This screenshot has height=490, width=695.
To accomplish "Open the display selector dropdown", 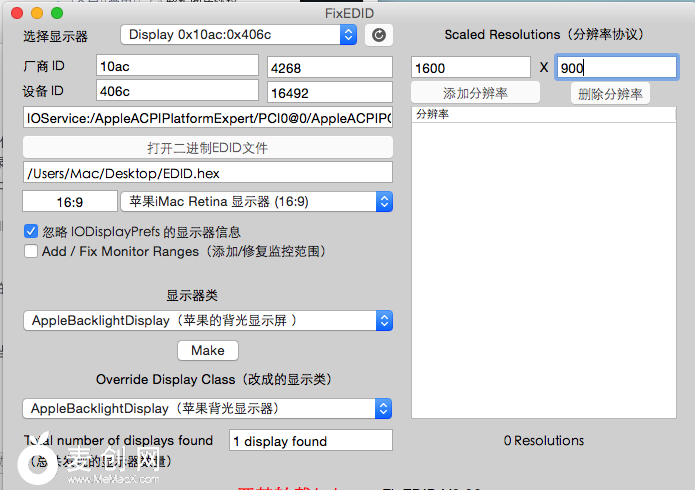I will pyautogui.click(x=238, y=35).
